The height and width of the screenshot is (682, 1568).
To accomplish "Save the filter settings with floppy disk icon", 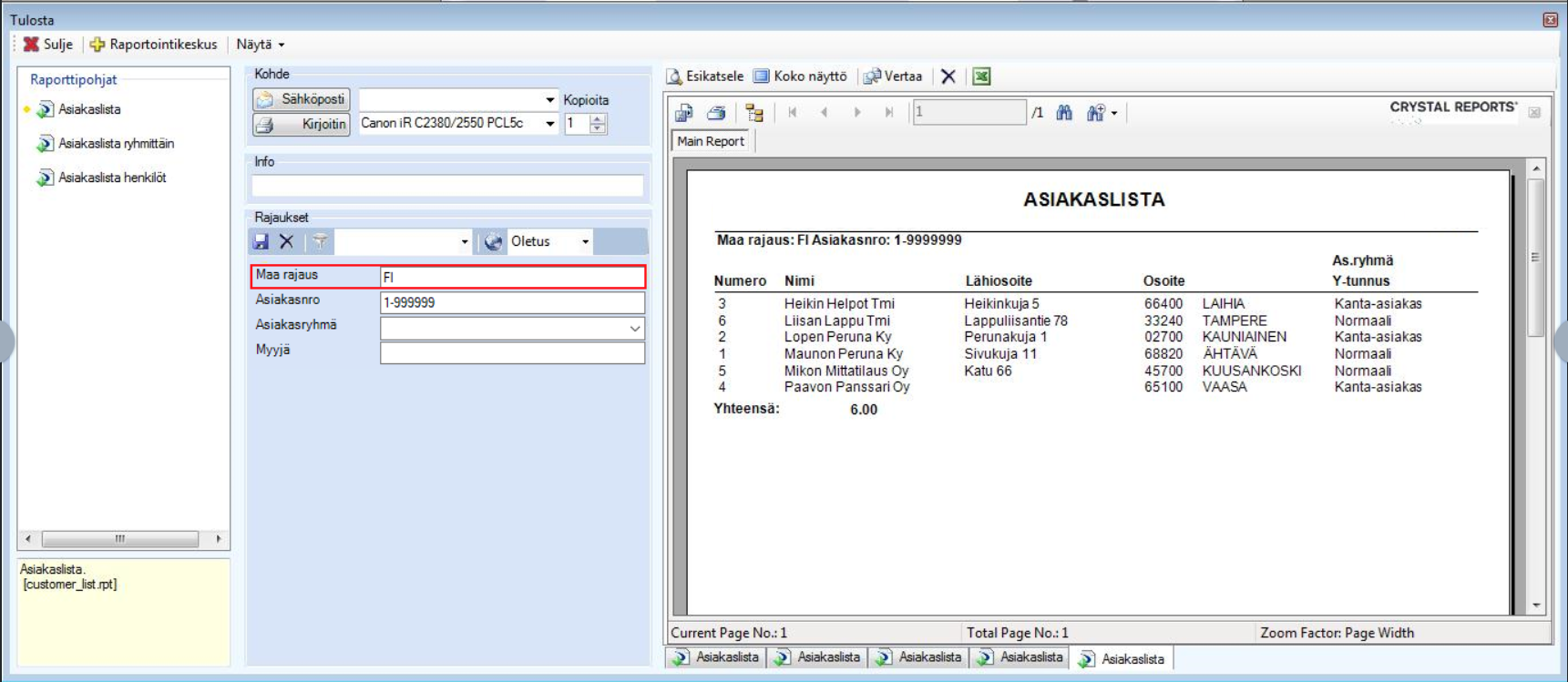I will (x=261, y=241).
